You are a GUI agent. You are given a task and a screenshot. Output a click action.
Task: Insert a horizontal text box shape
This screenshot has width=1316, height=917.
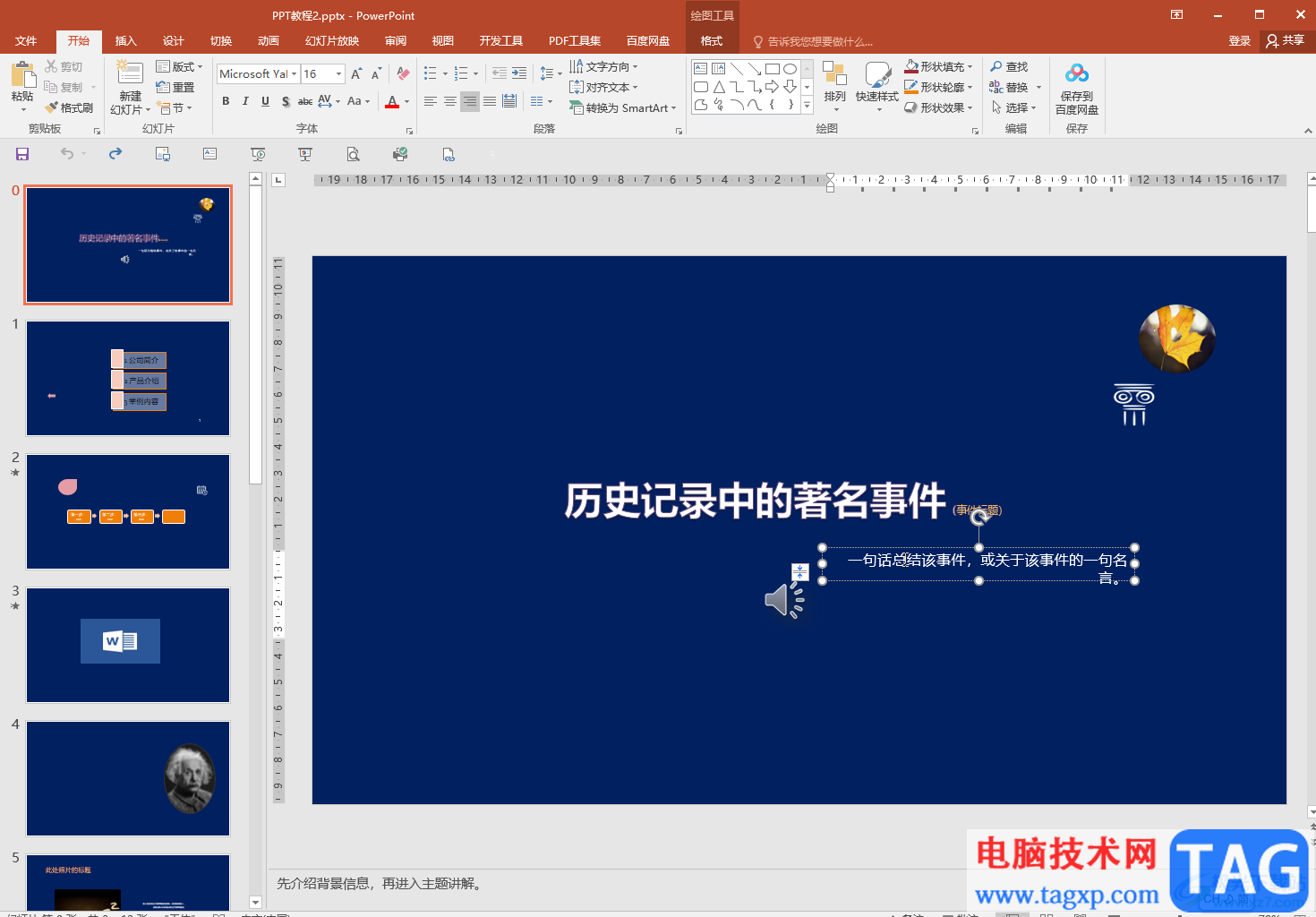click(700, 68)
